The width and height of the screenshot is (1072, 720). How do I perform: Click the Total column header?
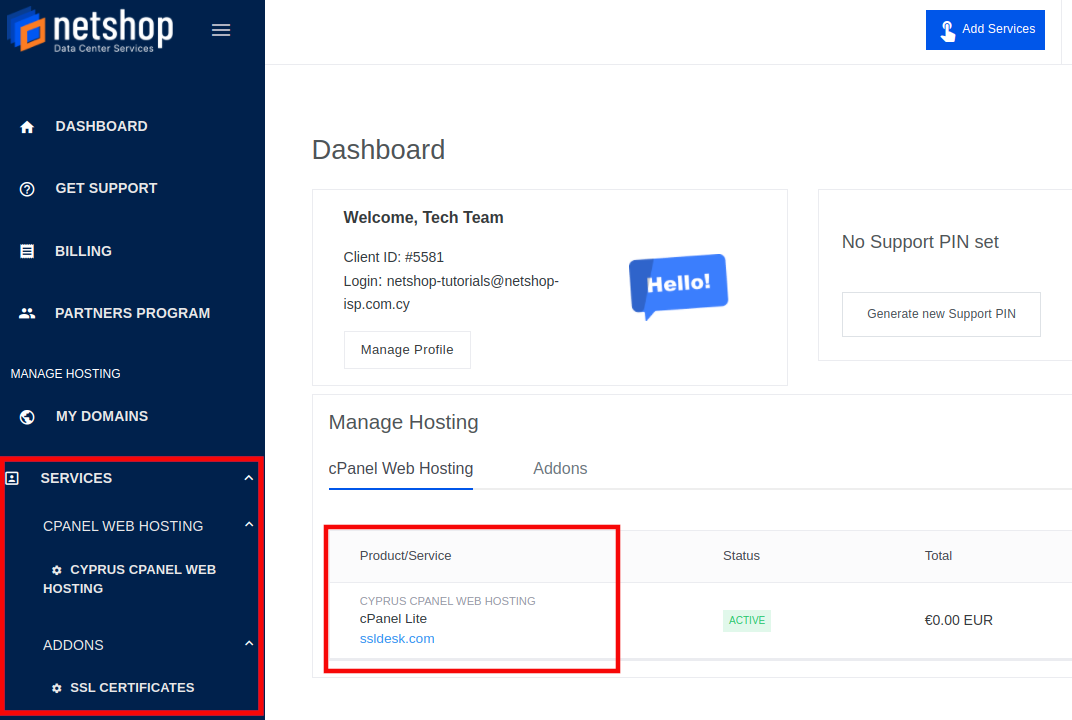pyautogui.click(x=938, y=556)
